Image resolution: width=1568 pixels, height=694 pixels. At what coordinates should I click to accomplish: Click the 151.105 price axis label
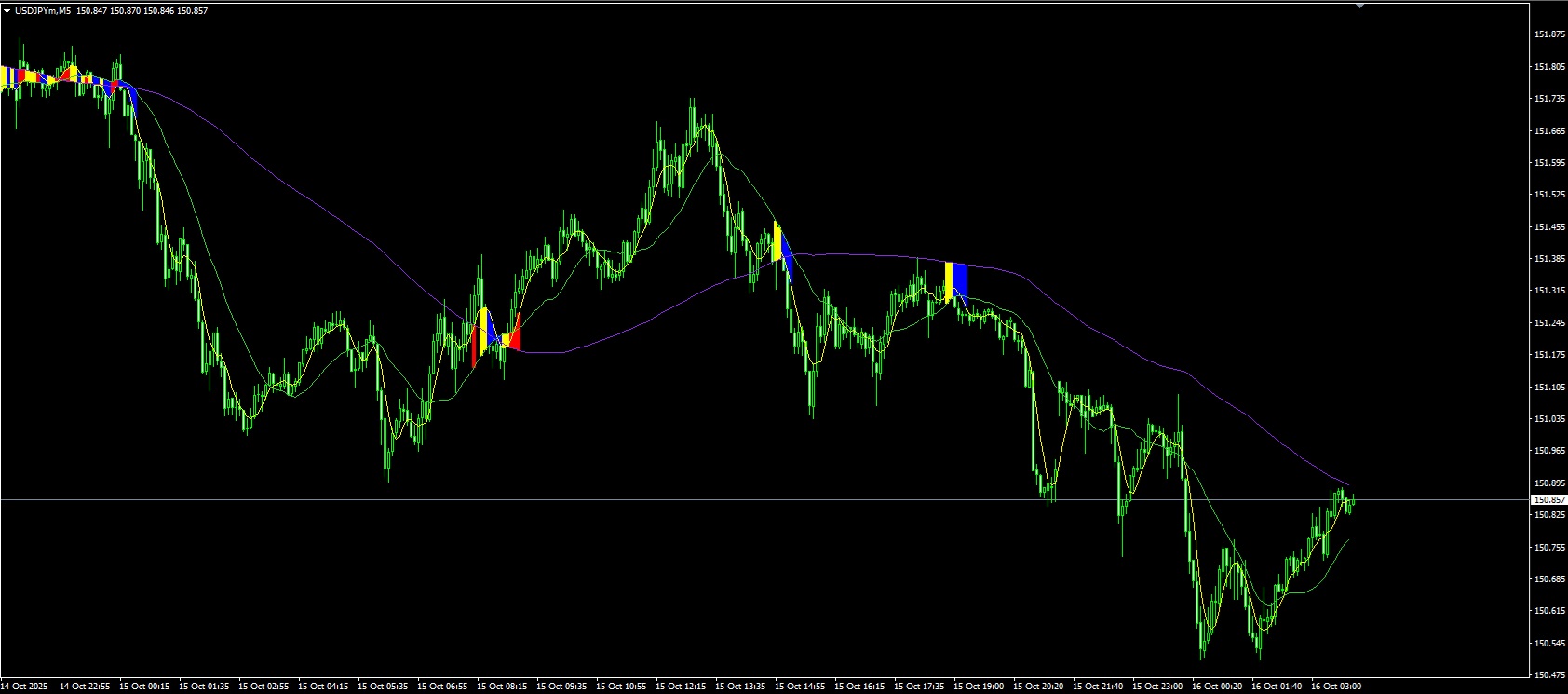point(1547,387)
